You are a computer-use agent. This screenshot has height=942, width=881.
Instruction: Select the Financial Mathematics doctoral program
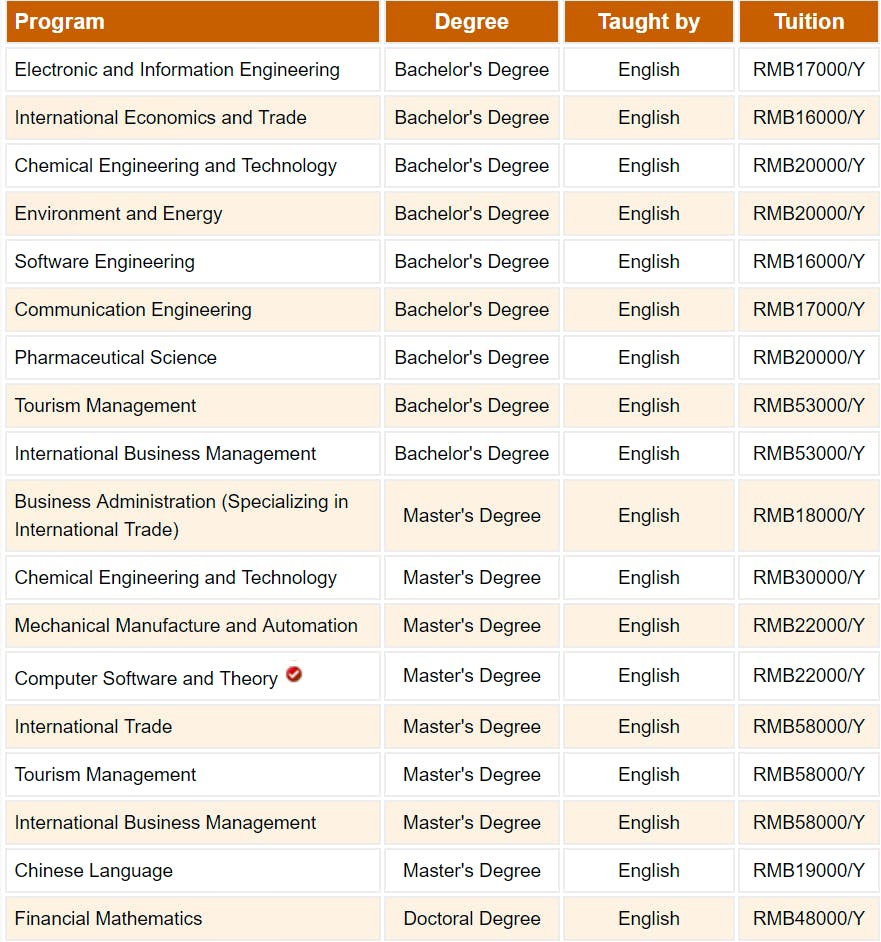(108, 919)
